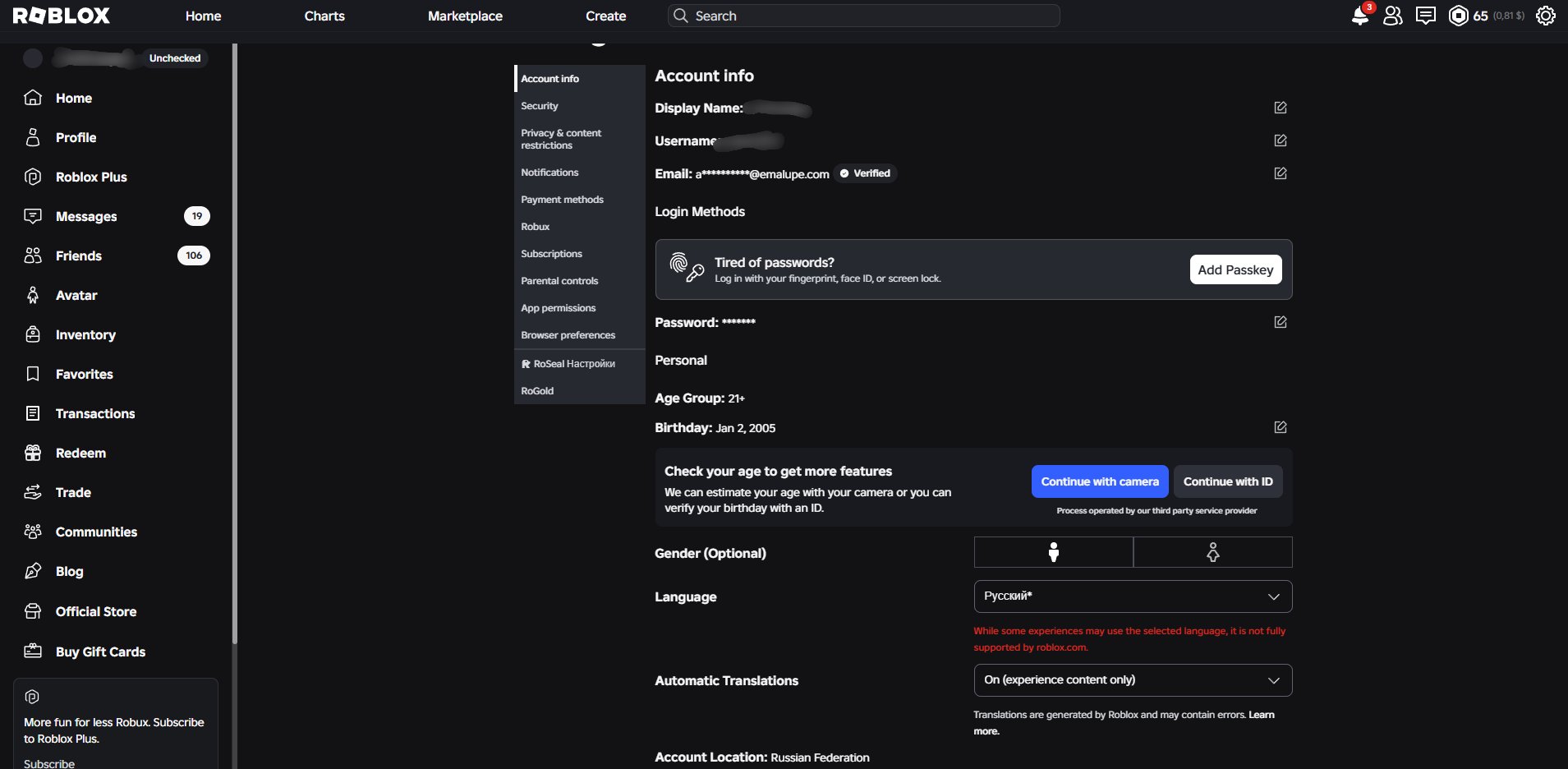Click the Profile icon in the sidebar
Image resolution: width=1568 pixels, height=769 pixels.
pyautogui.click(x=33, y=137)
